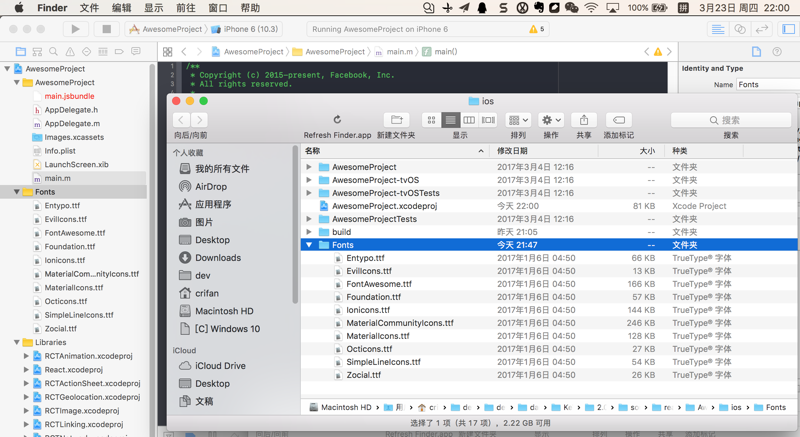Open Finder 窗口 menu
800x437 pixels.
tap(218, 8)
